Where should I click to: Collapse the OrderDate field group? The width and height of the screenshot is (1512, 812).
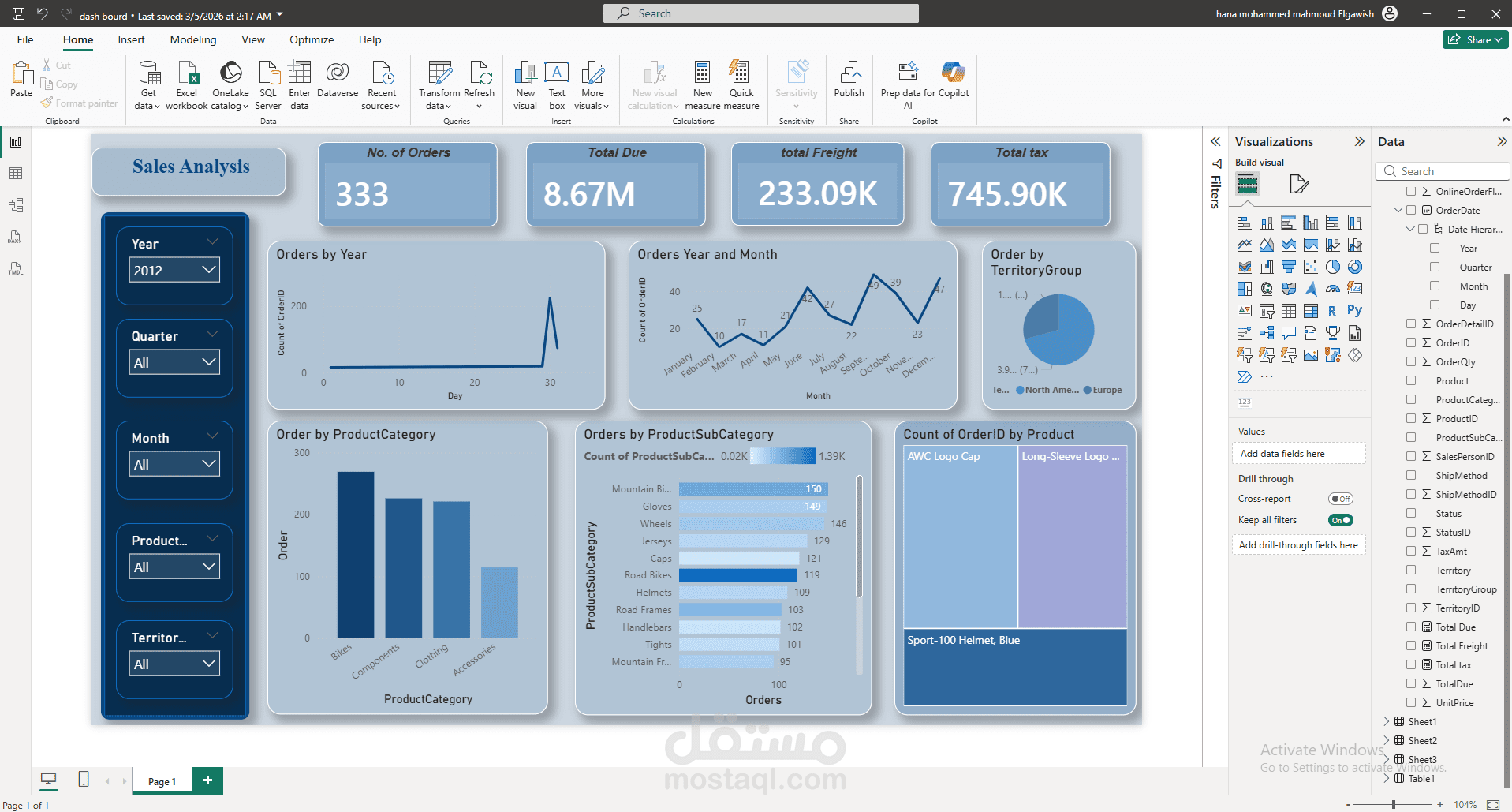1398,210
